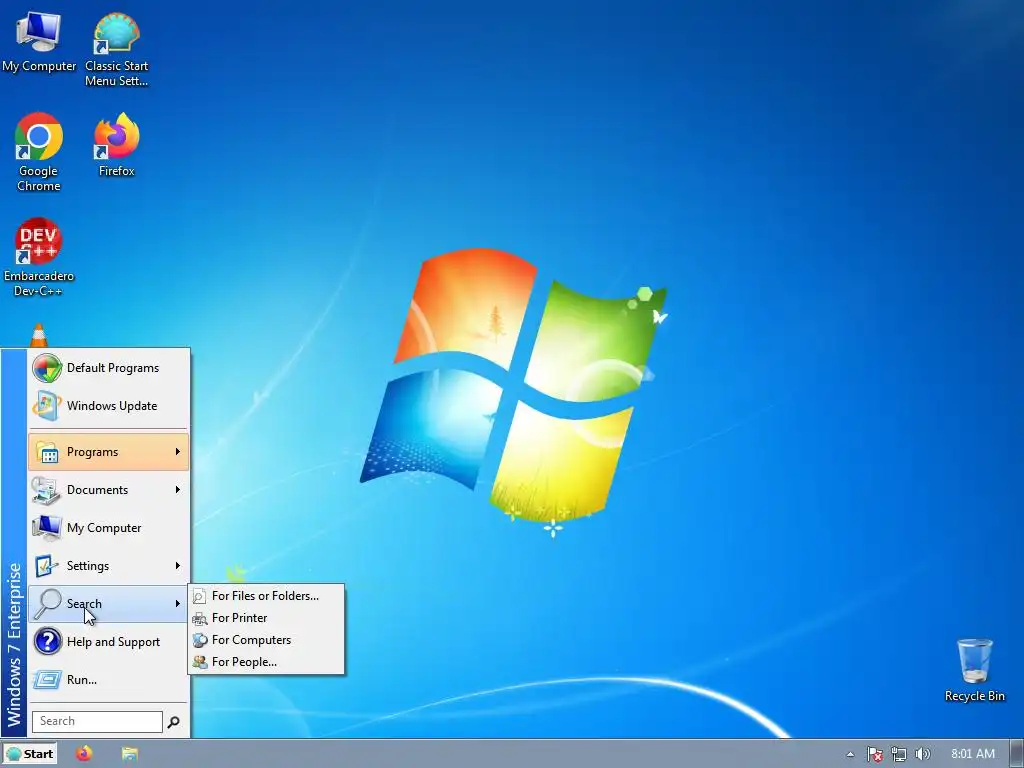Viewport: 1024px width, 768px height.
Task: Click magnifier button beside Start search box
Action: click(x=174, y=722)
